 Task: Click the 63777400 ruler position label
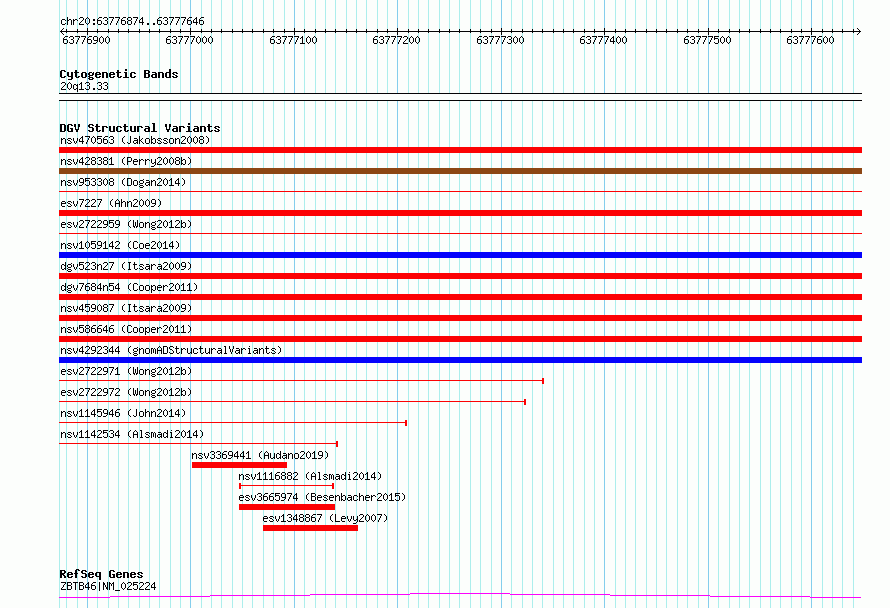click(603, 40)
